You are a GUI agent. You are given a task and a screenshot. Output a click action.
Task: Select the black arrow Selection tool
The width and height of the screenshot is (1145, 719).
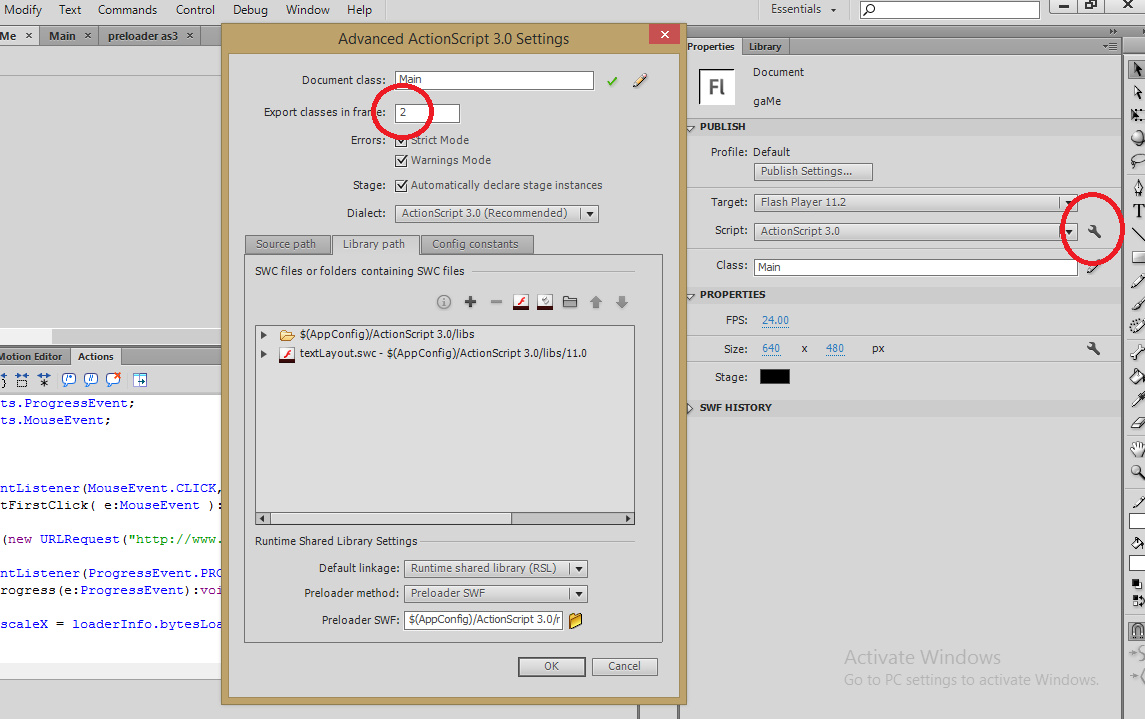point(1137,69)
